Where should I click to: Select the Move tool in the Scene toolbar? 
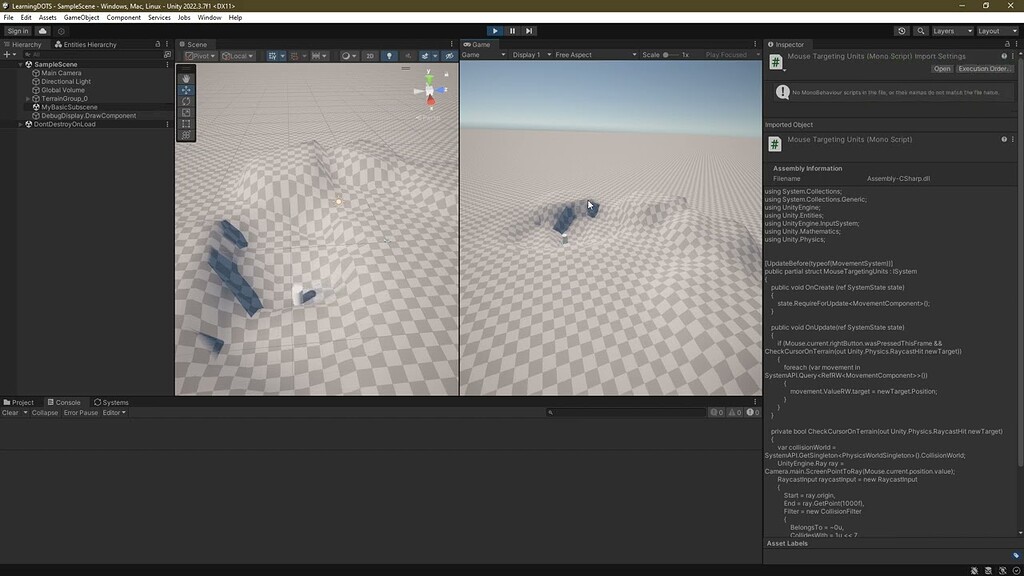[186, 90]
